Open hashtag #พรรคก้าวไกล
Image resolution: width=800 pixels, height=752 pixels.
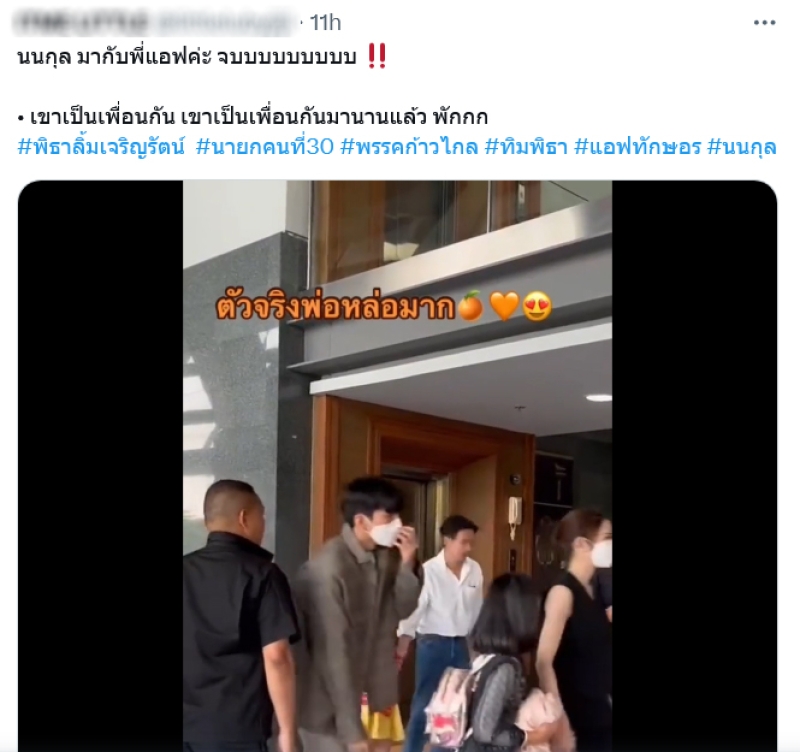point(409,146)
